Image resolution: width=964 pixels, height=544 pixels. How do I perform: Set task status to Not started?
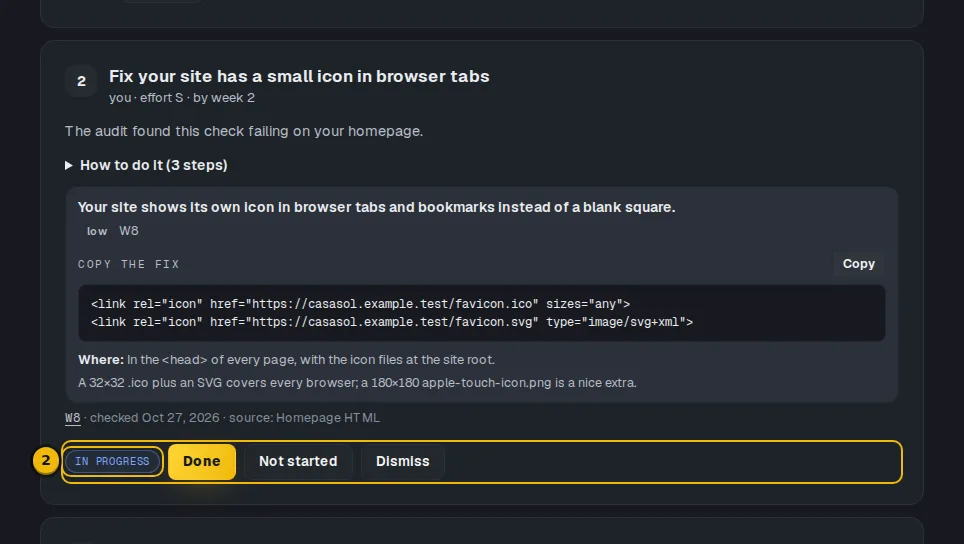298,462
